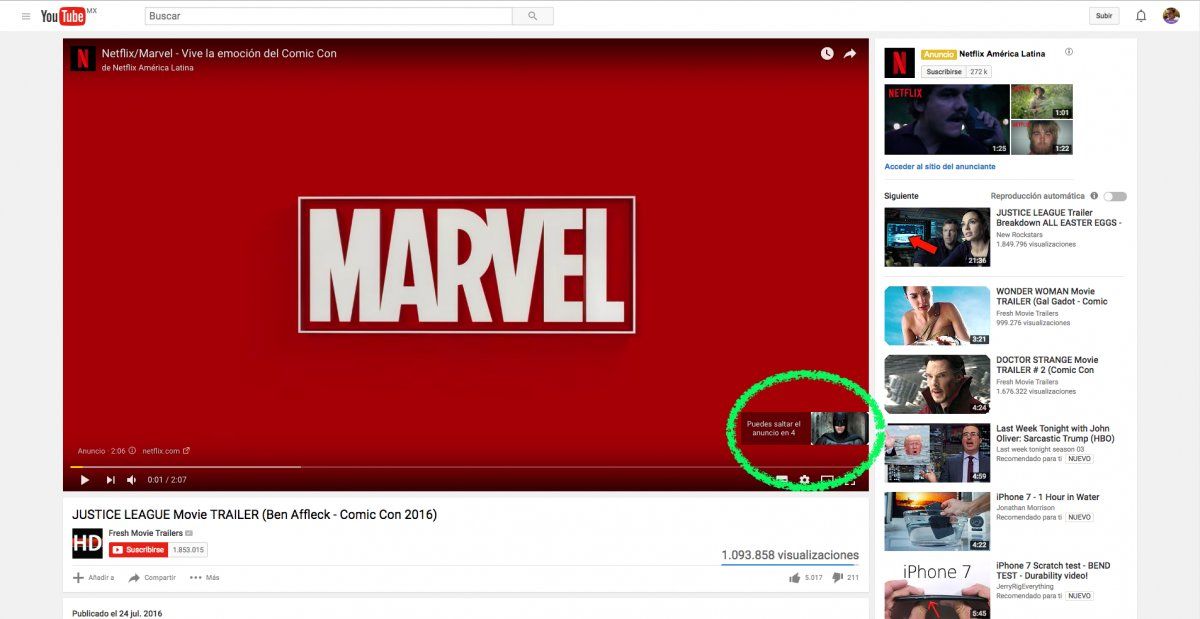
Task: Give the video a thumbs down
Action: pyautogui.click(x=836, y=577)
